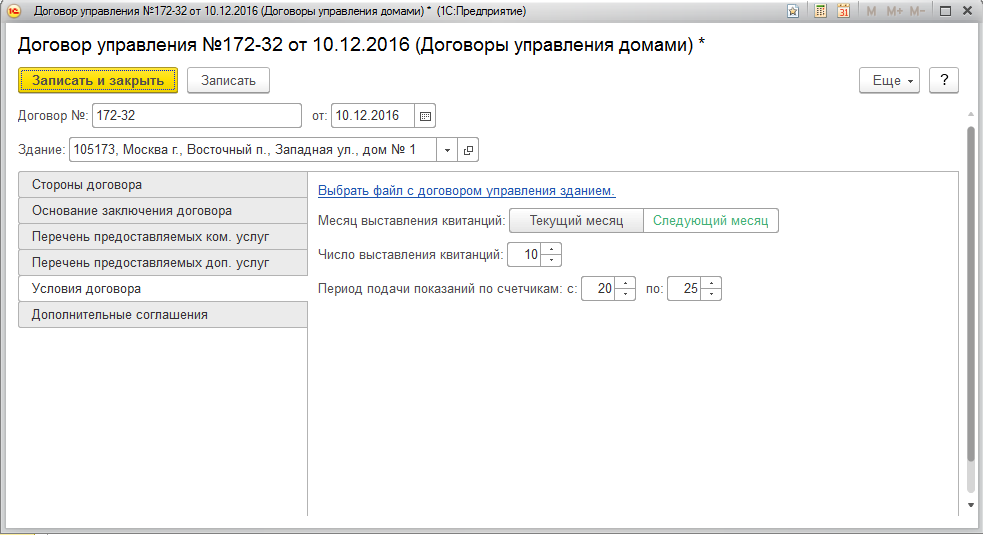Click the "Договор №" input field

point(196,116)
